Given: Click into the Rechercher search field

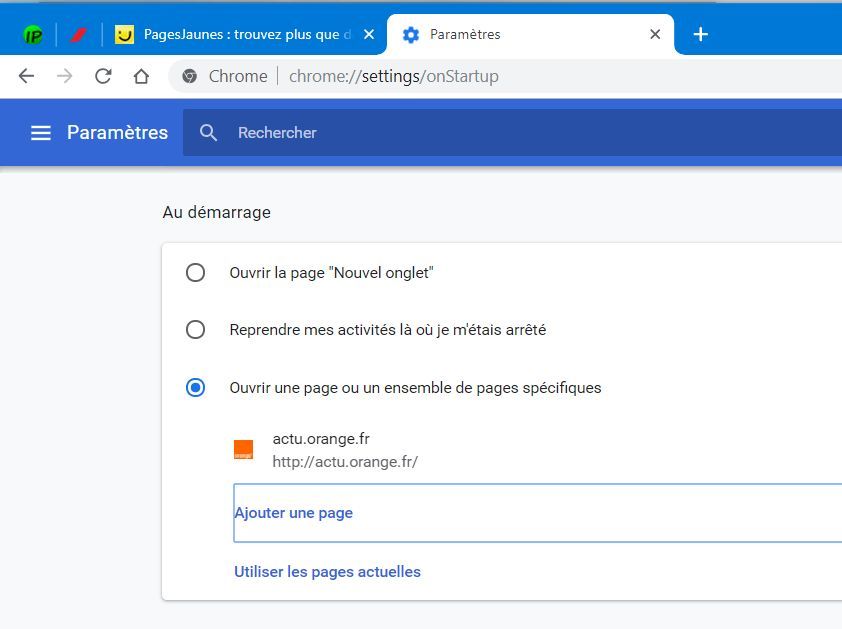Looking at the screenshot, I should pyautogui.click(x=500, y=133).
